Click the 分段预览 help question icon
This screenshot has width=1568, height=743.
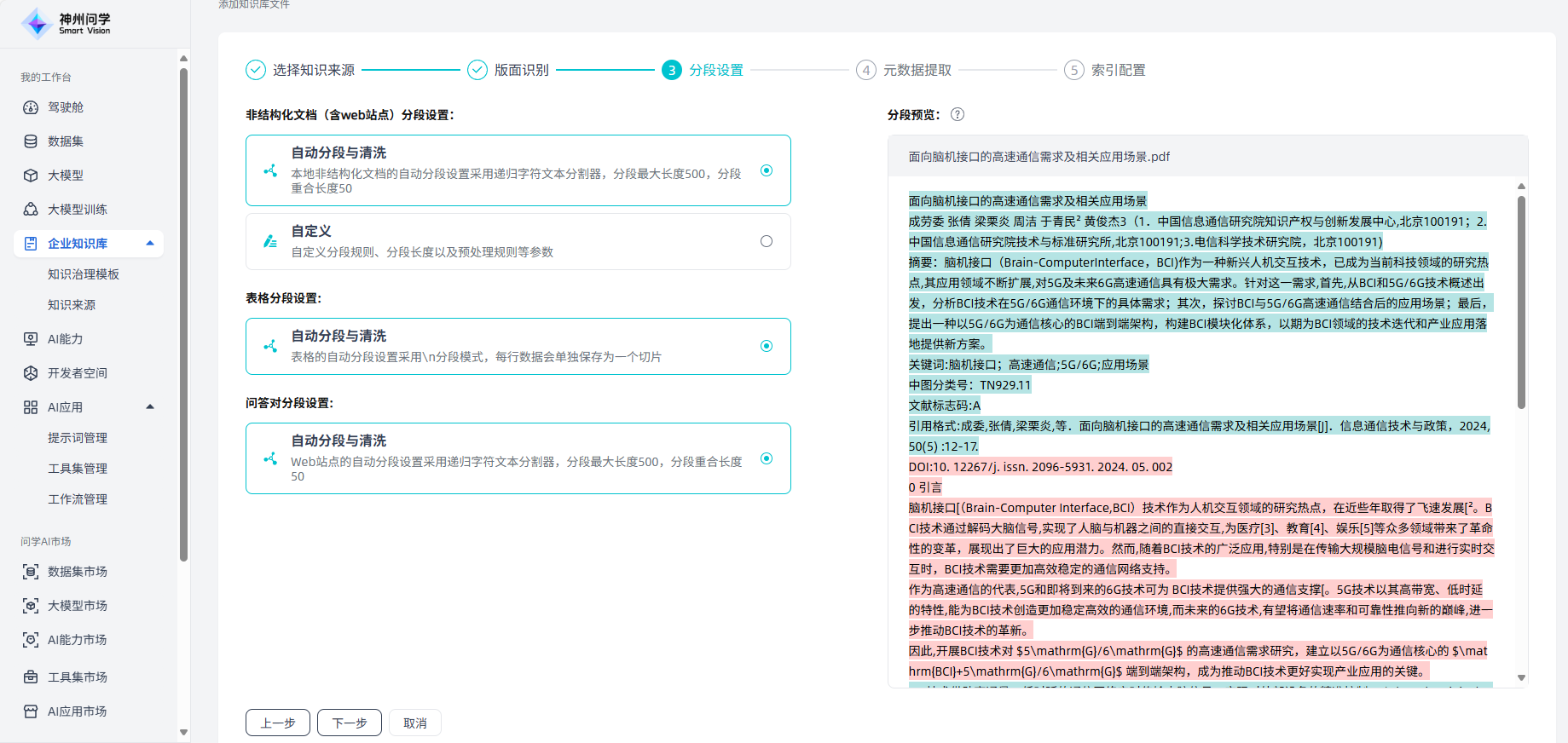[x=958, y=114]
